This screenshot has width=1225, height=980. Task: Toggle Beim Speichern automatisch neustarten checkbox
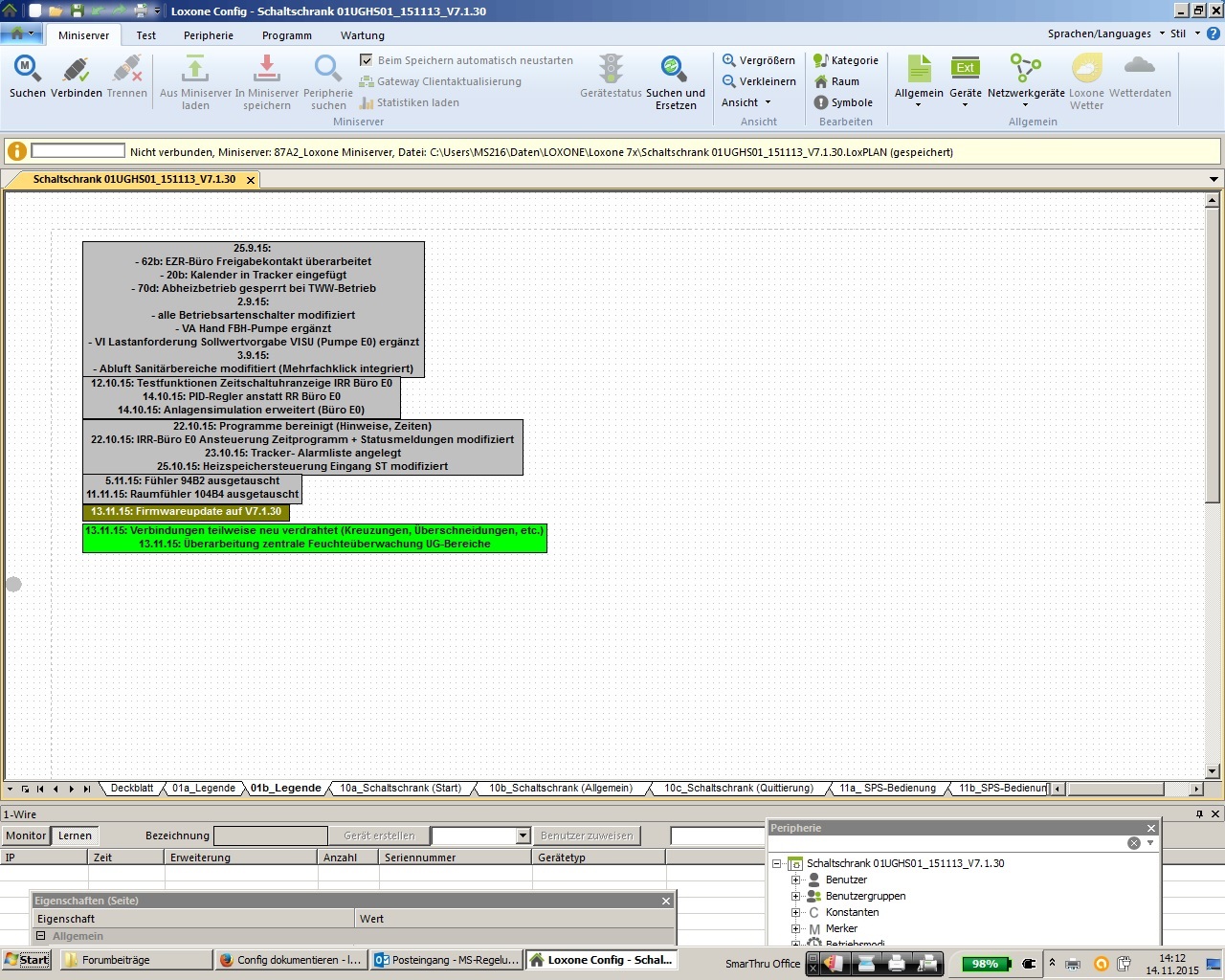point(366,60)
